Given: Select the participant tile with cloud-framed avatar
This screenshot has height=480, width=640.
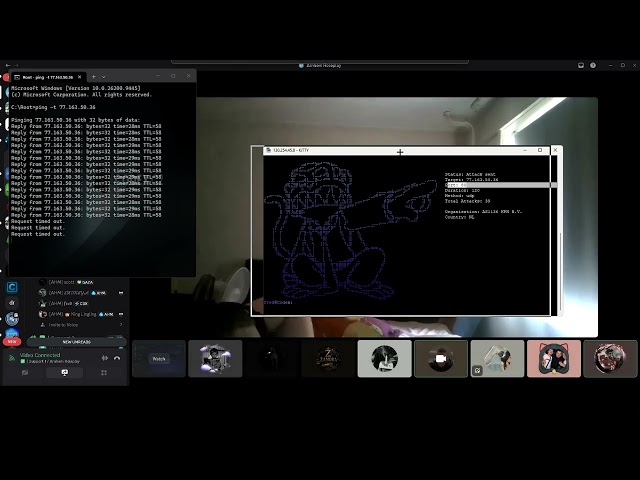Looking at the screenshot, I should tap(215, 359).
